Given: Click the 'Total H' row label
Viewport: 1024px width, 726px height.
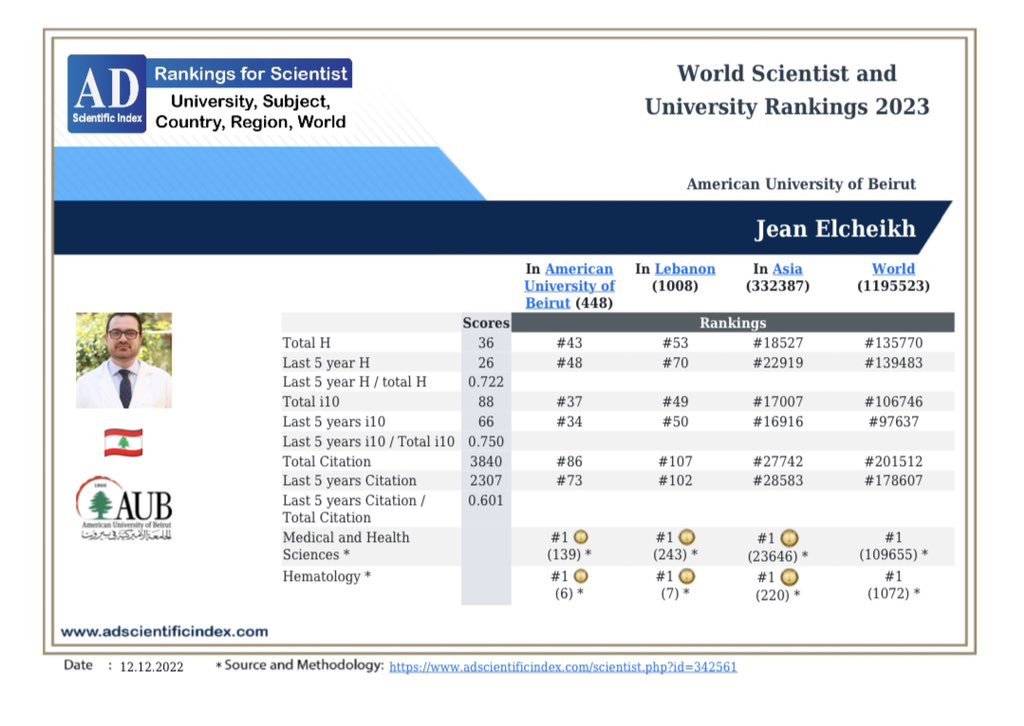Looking at the screenshot, I should point(306,343).
